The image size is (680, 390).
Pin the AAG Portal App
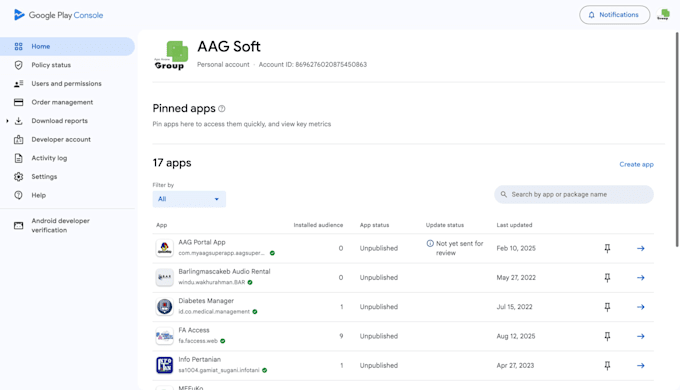click(x=607, y=249)
